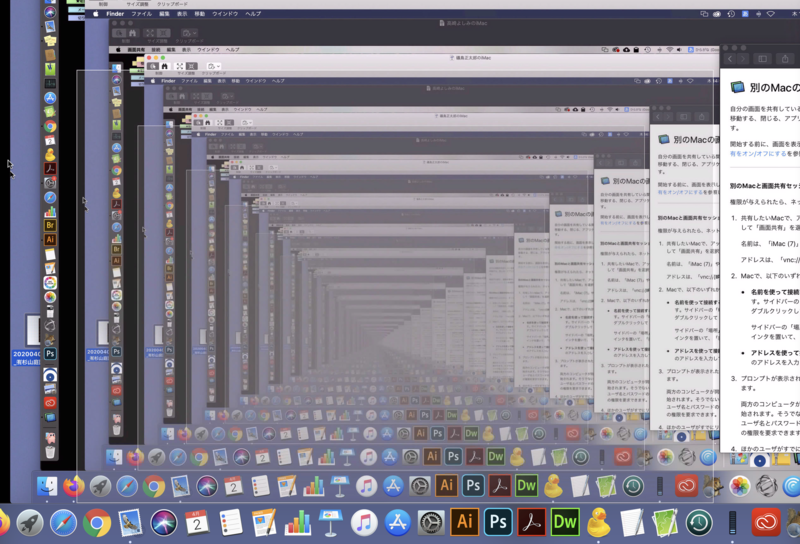800x544 pixels.
Task: Open Creative Cloud in the largest front dock
Action: pyautogui.click(x=766, y=522)
